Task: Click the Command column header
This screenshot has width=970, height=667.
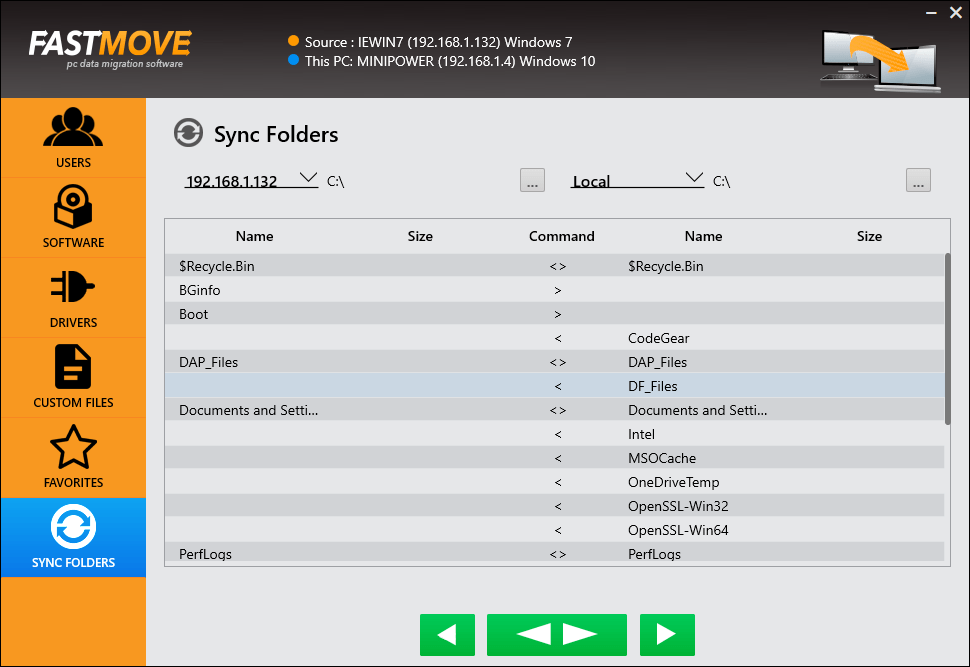Action: point(561,236)
